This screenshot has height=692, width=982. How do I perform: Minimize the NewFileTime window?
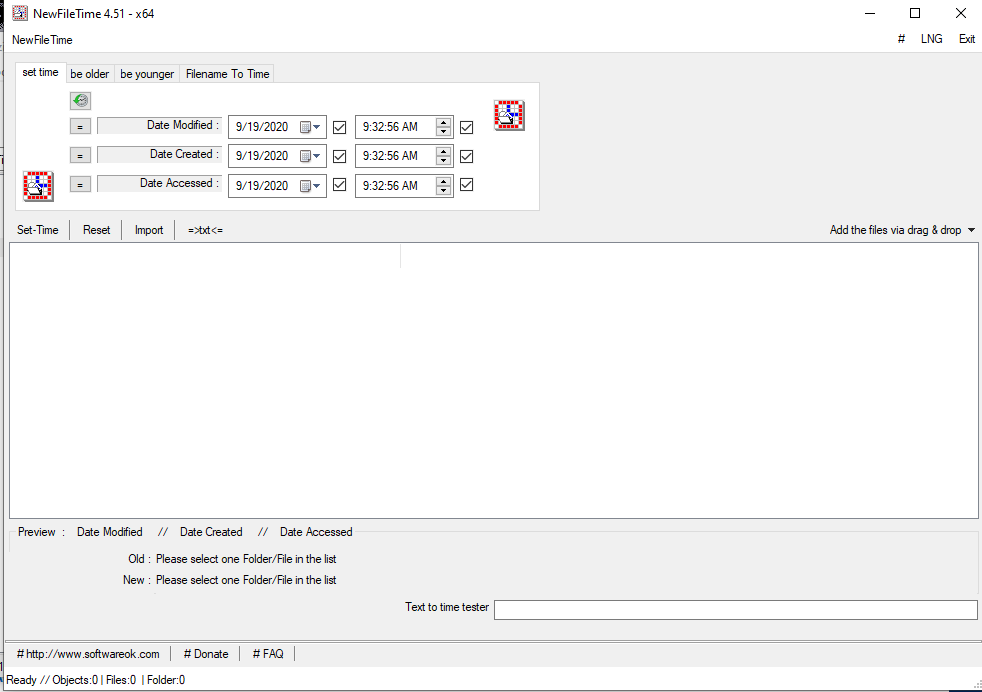point(869,13)
